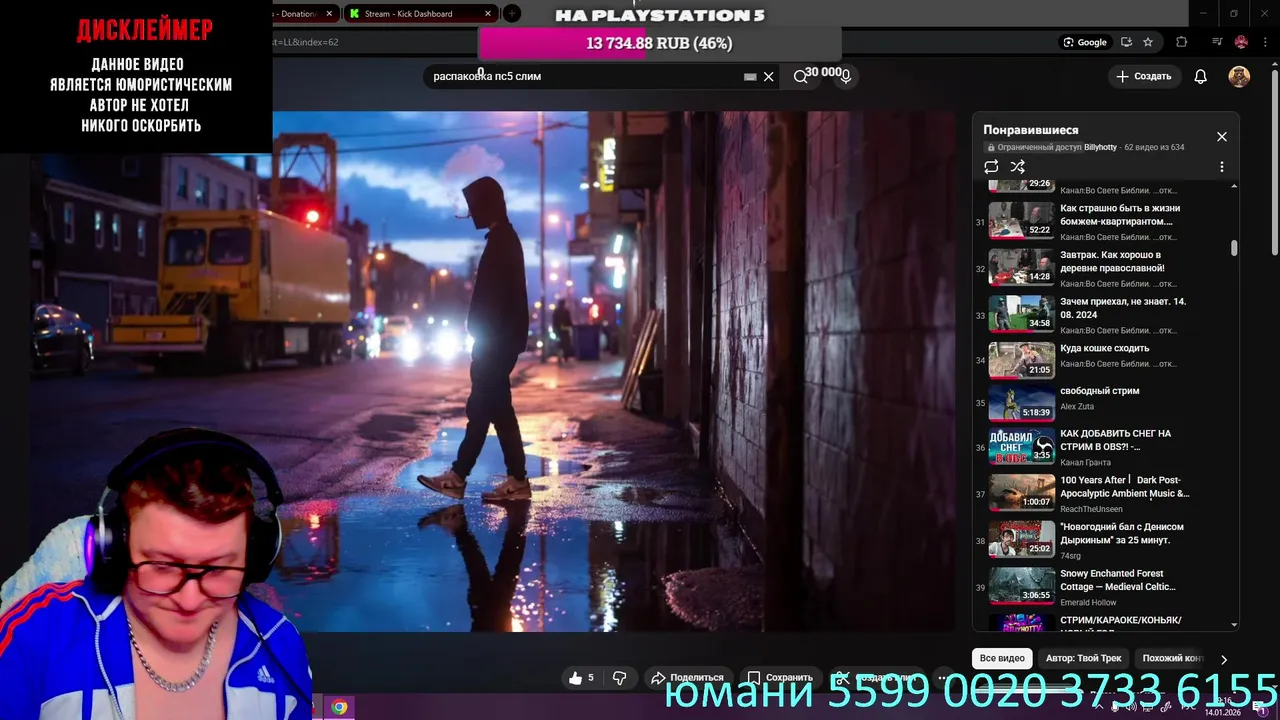Image resolution: width=1280 pixels, height=720 pixels.
Task: Open the on-screen keyboard icon in search
Action: (x=750, y=77)
